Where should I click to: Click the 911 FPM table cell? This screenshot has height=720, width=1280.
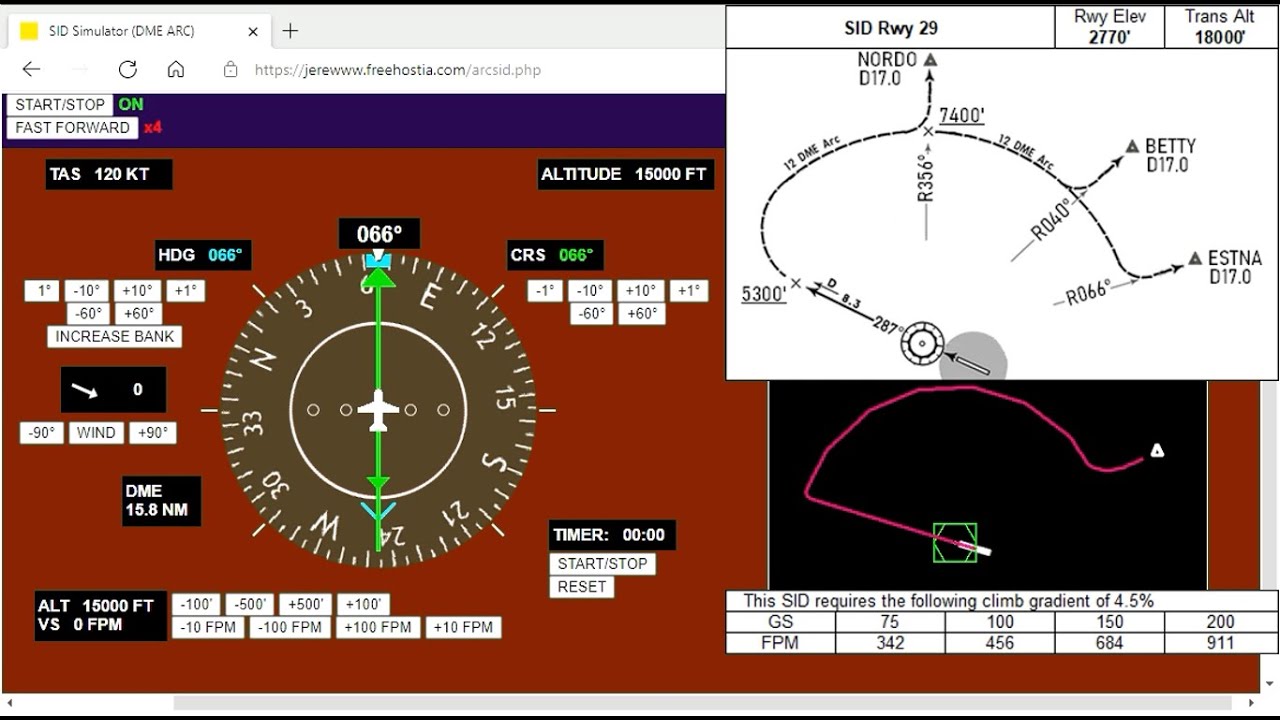pyautogui.click(x=1220, y=643)
